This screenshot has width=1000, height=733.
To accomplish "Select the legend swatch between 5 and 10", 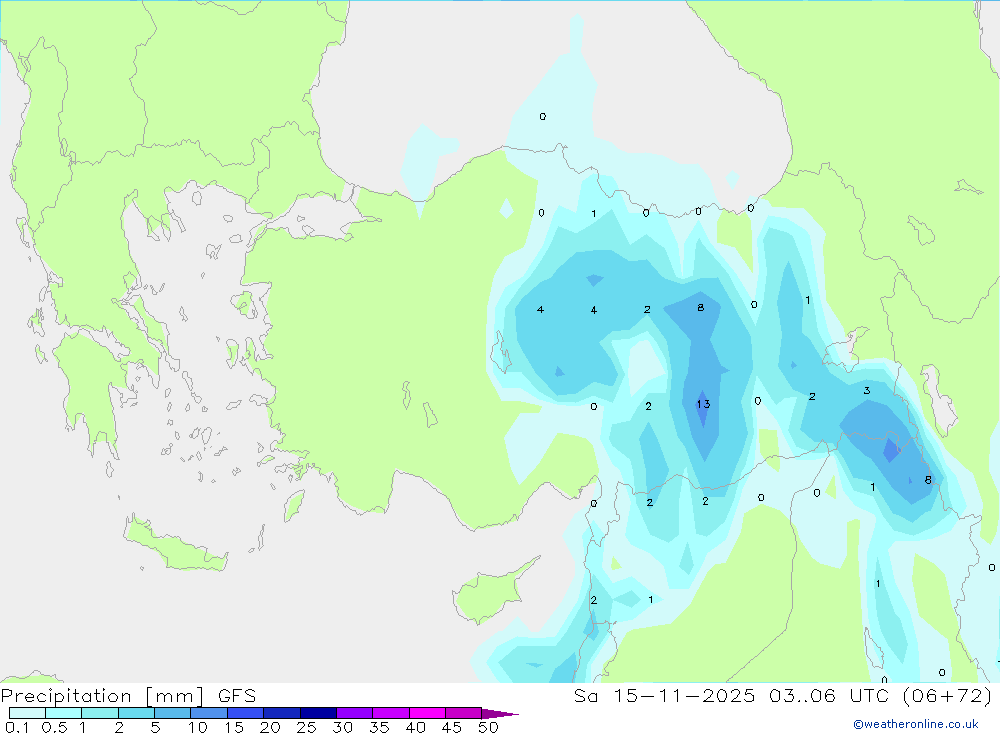I will 172,713.
